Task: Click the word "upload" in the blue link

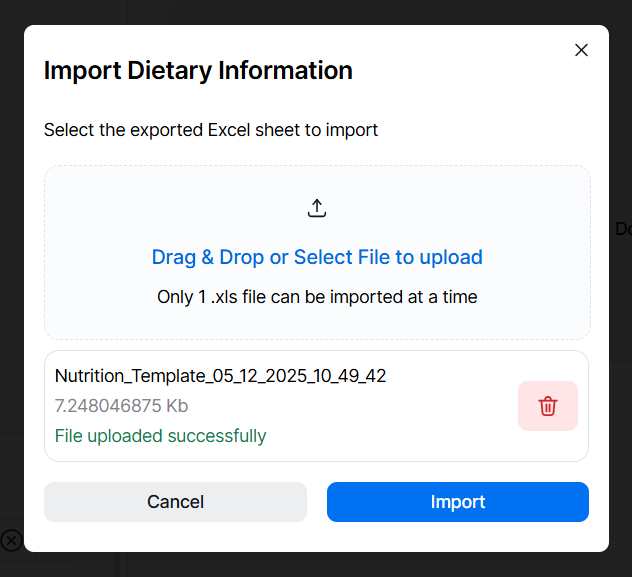Action: click(x=451, y=257)
